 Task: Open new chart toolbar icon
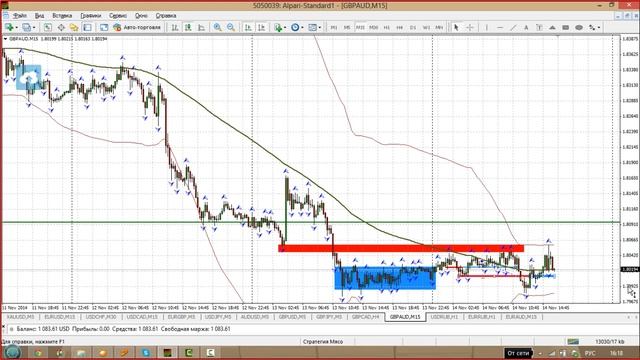point(9,27)
